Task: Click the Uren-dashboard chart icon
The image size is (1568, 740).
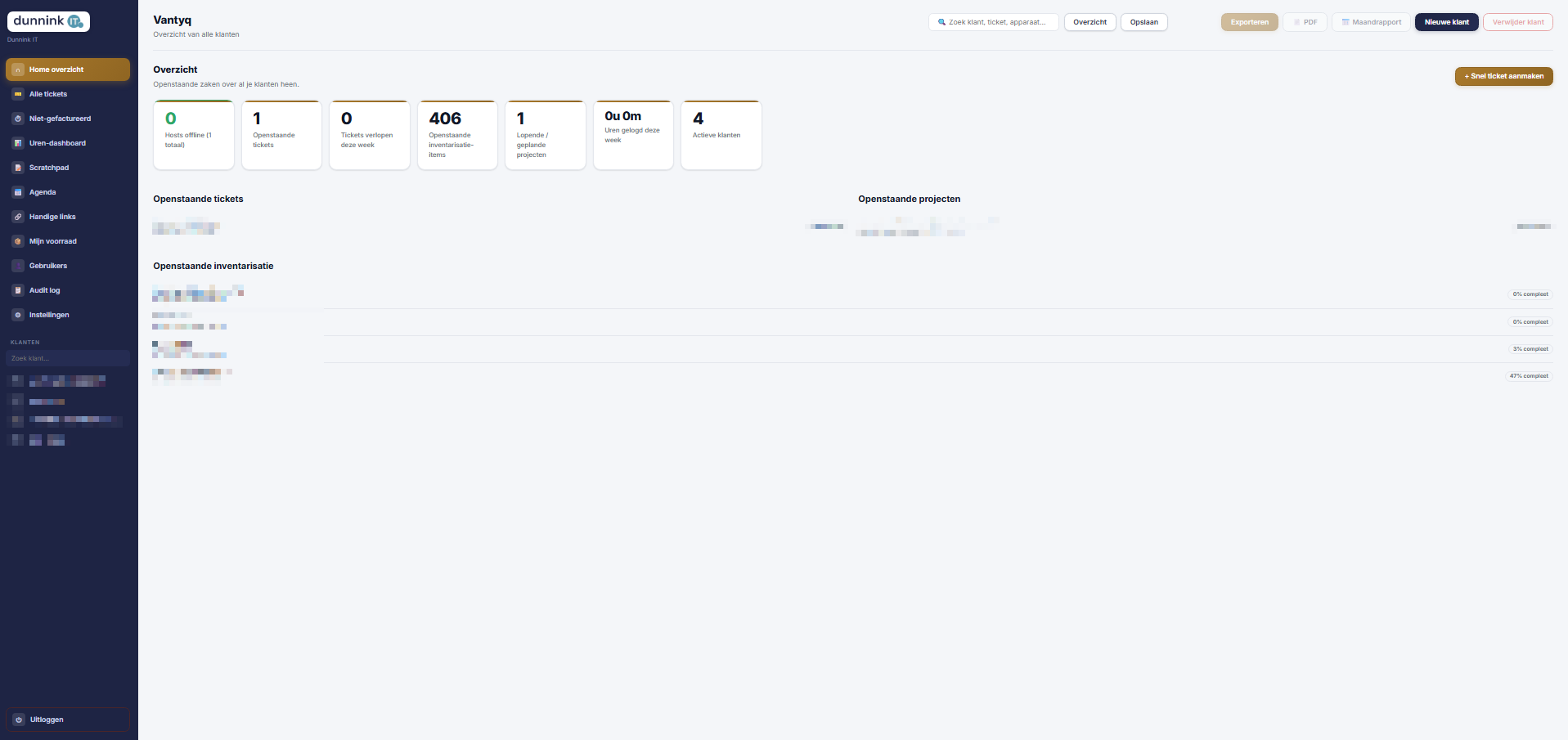Action: pyautogui.click(x=18, y=143)
